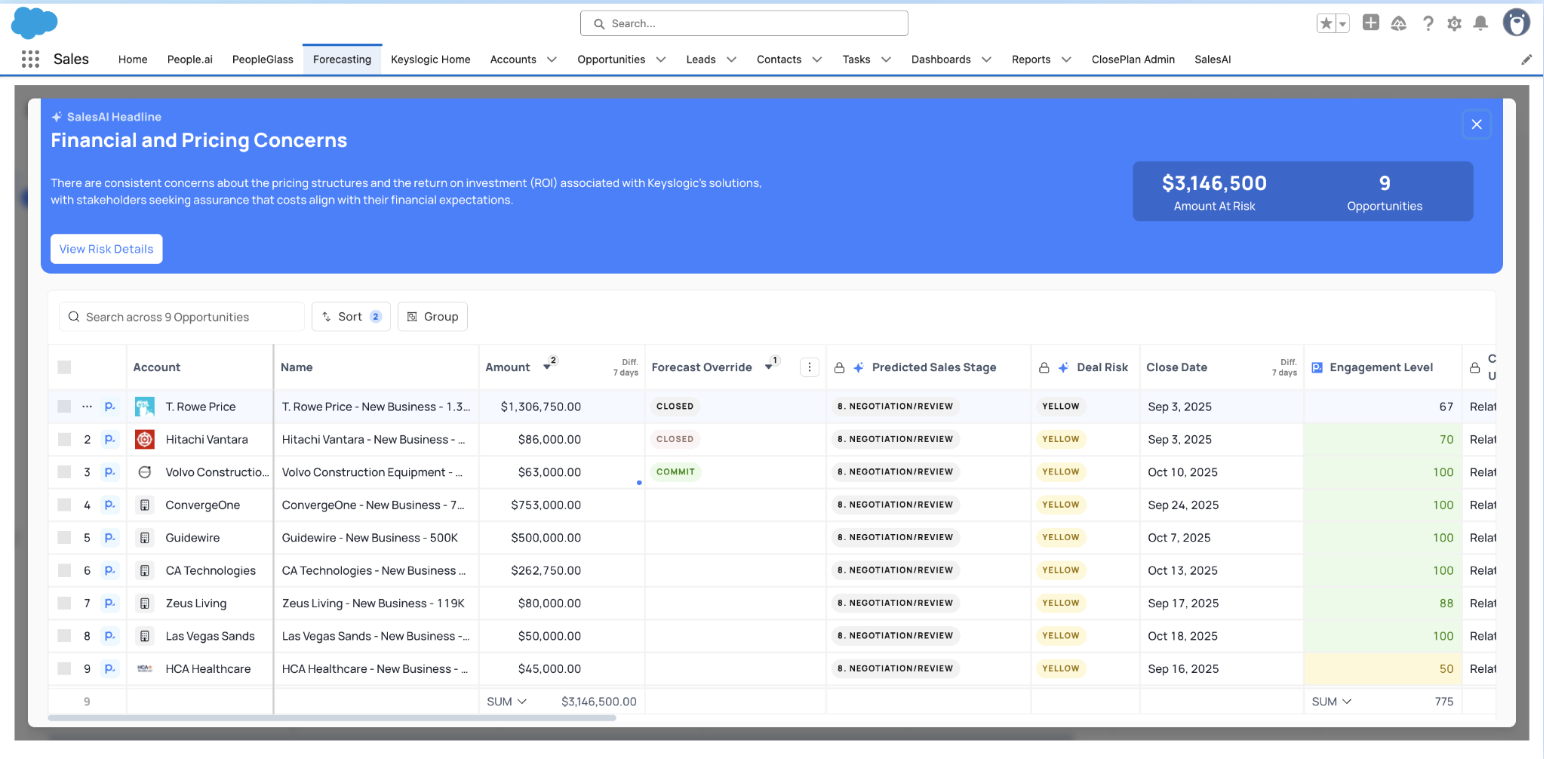Open the SalesAI tab

tap(1213, 59)
